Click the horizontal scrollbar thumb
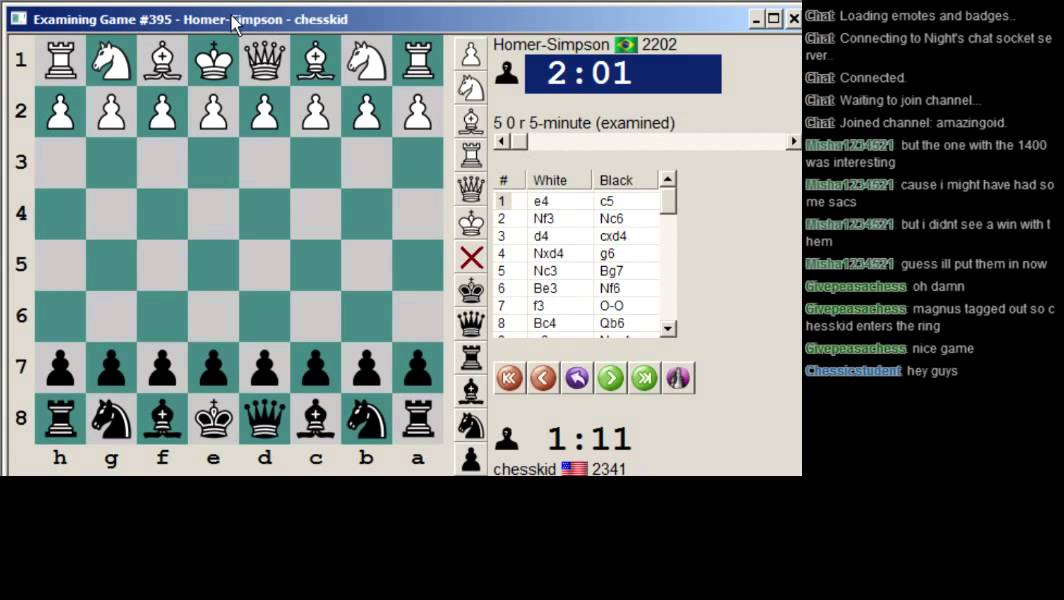Image resolution: width=1064 pixels, height=600 pixels. pyautogui.click(x=519, y=141)
